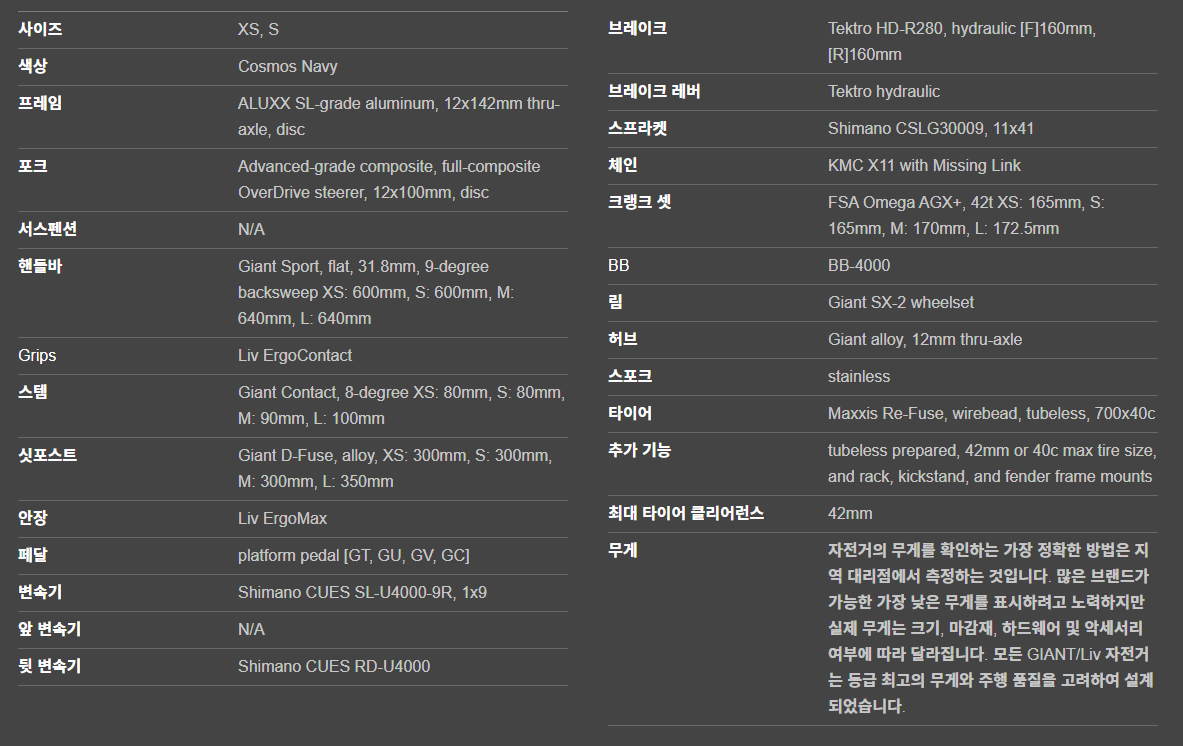Click the '프레임' frame label
Viewport: 1183px width, 746px height.
coord(40,103)
